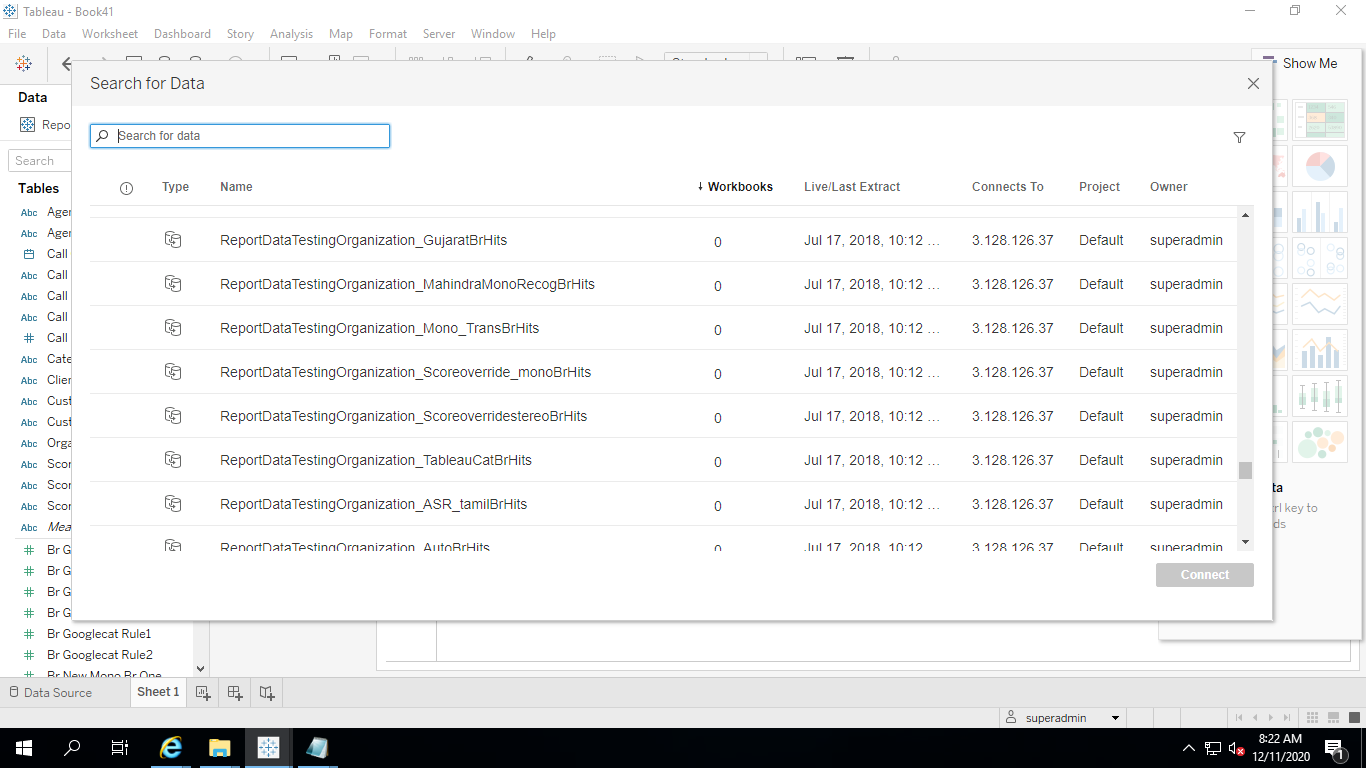This screenshot has width=1366, height=768.
Task: Click the data source icon for GujaratBrHits row
Action: click(x=173, y=240)
